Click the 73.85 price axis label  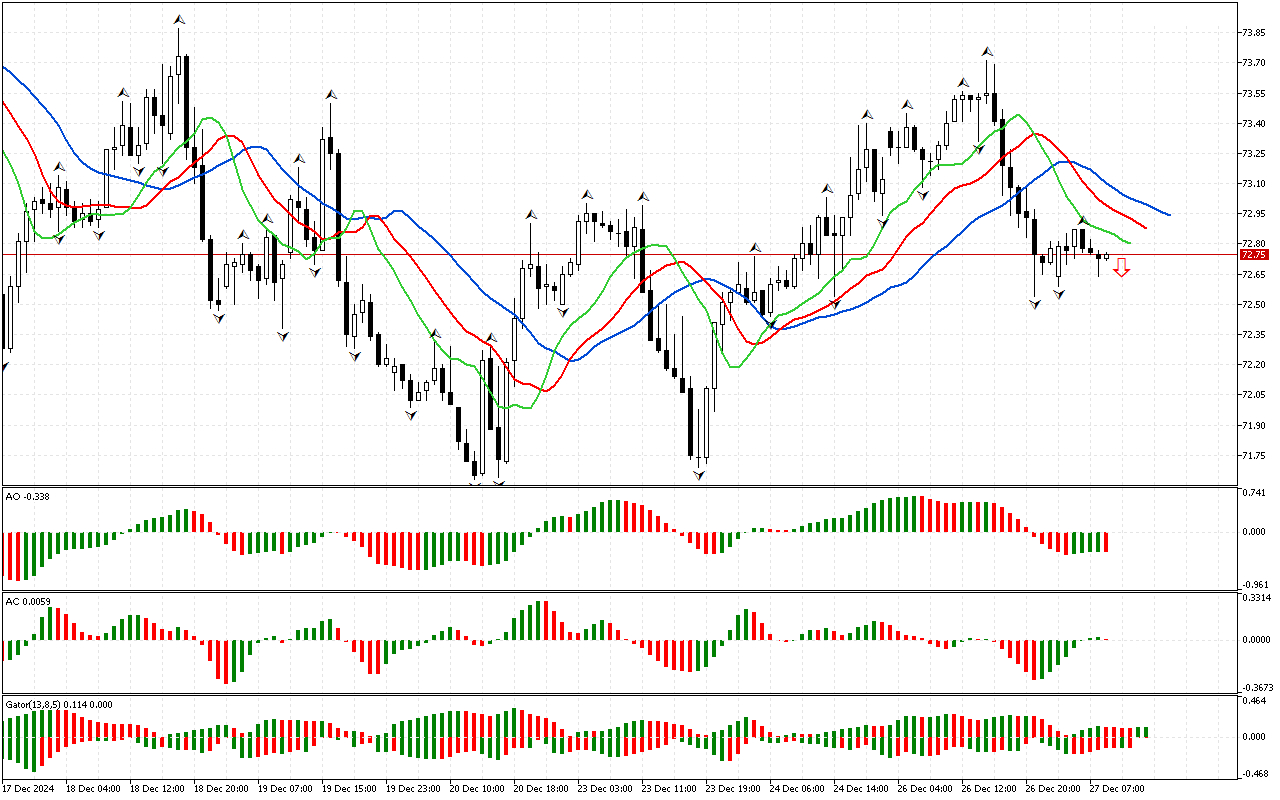[1253, 33]
